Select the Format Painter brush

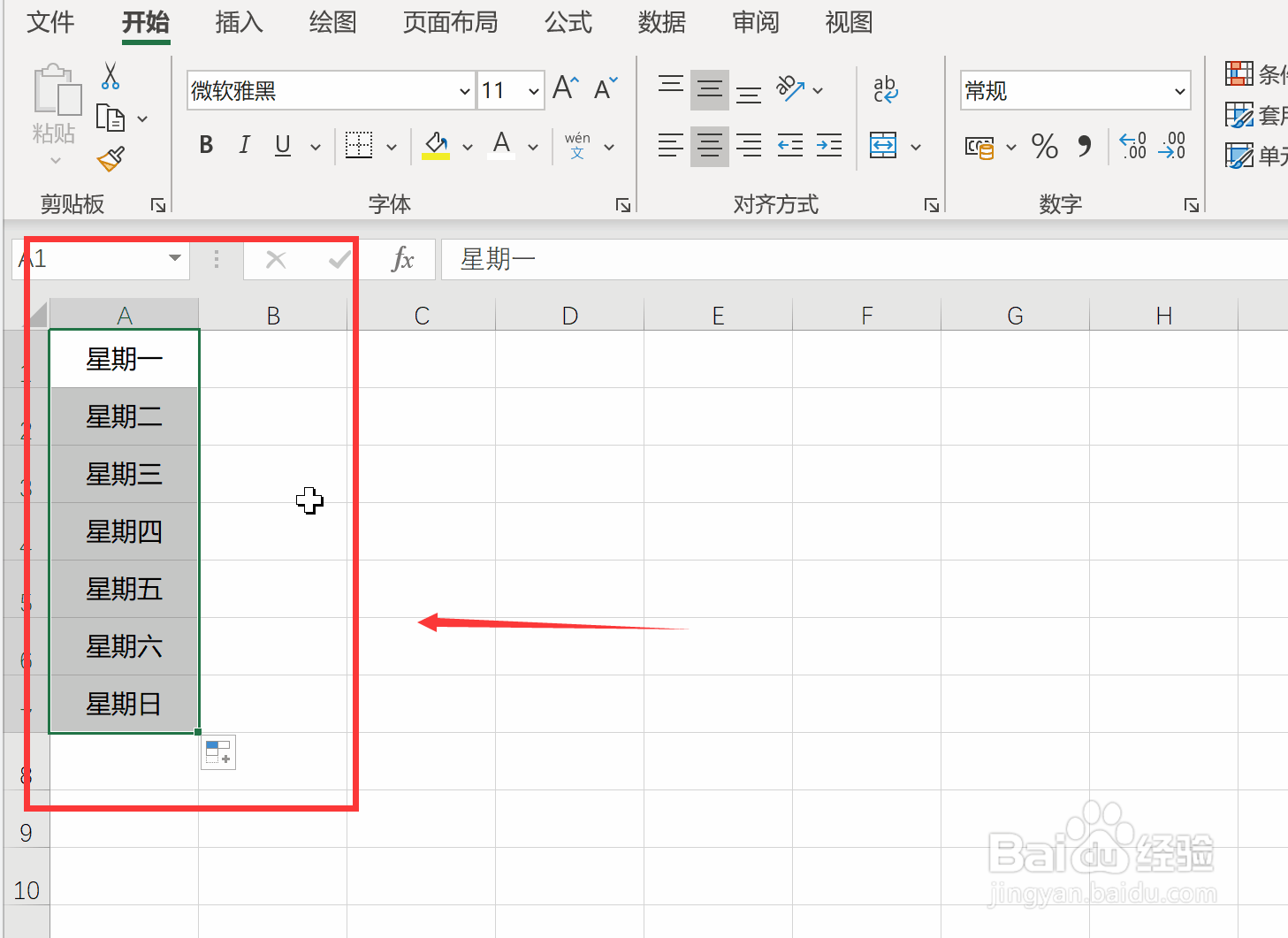pyautogui.click(x=111, y=159)
